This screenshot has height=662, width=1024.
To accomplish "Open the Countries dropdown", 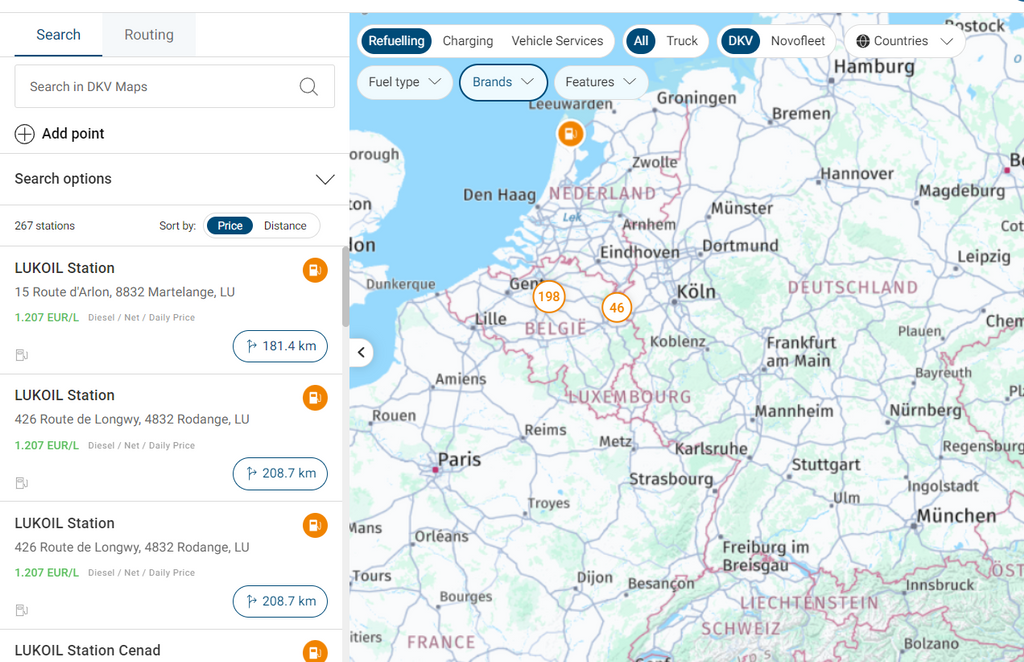I will pos(904,41).
